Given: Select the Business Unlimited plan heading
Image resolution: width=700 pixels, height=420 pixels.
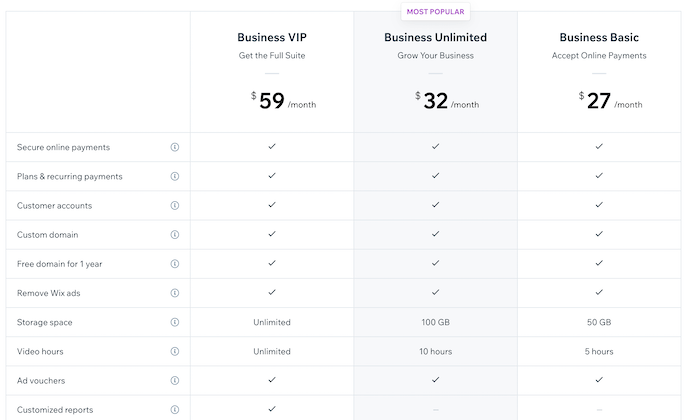Looking at the screenshot, I should 435,37.
